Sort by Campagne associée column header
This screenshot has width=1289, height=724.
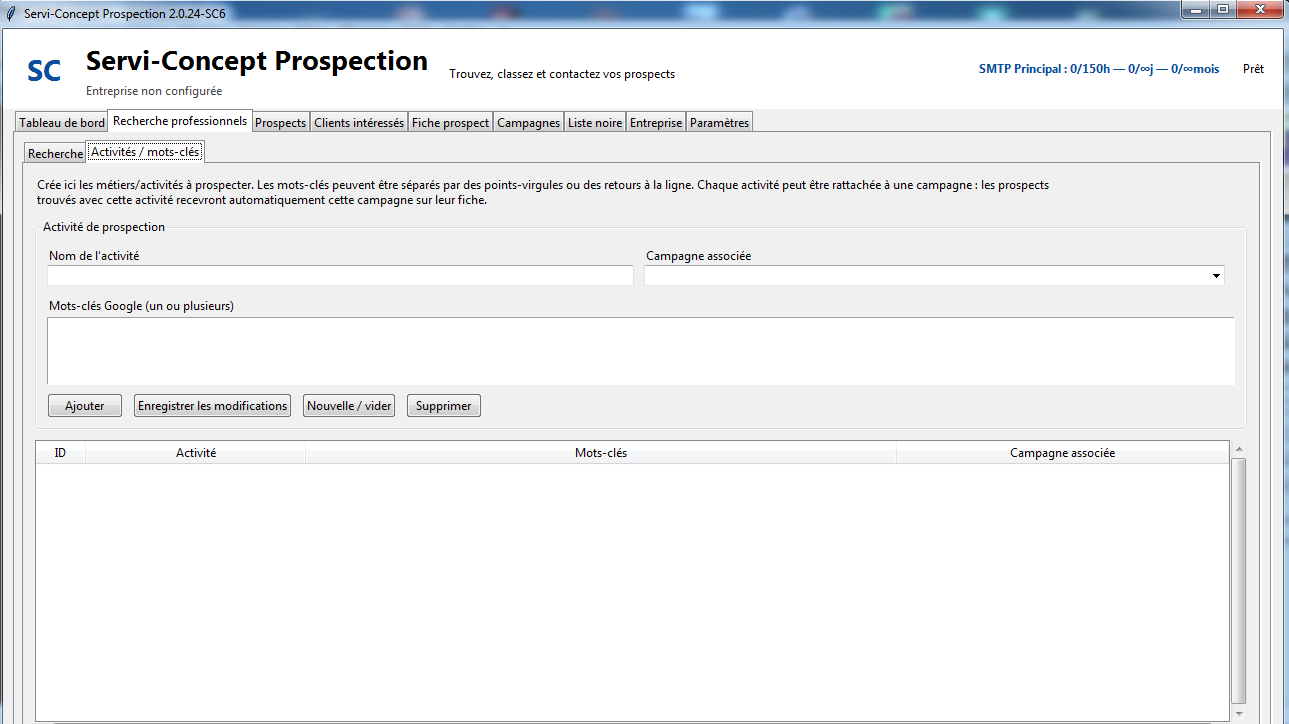[x=1062, y=453]
